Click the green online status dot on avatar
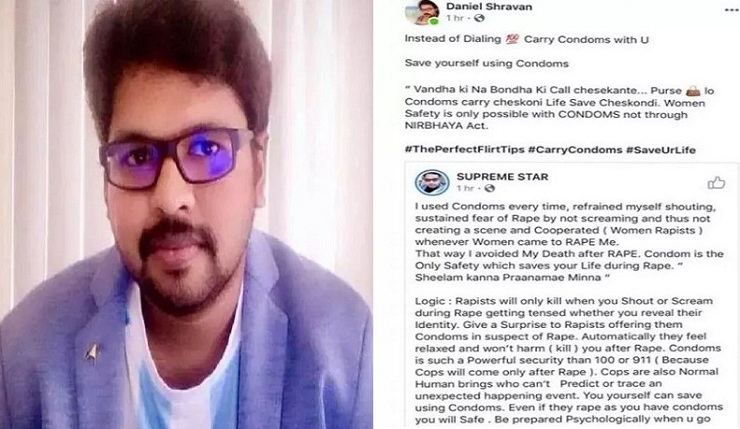 click(435, 21)
